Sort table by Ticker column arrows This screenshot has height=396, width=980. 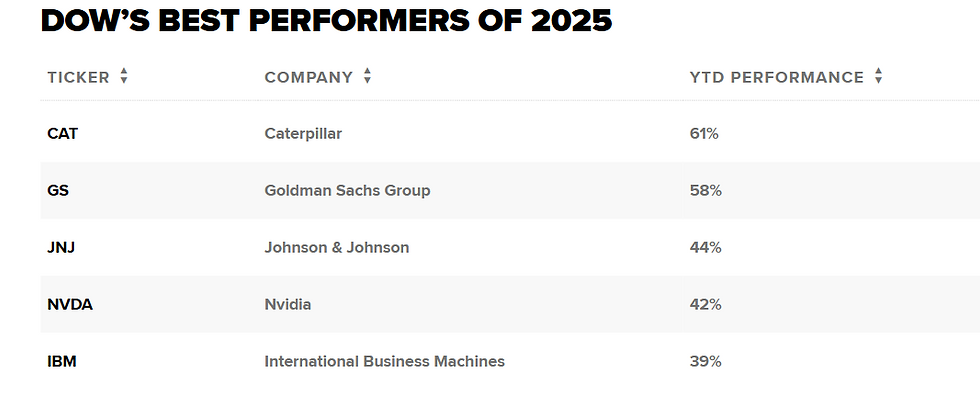124,76
